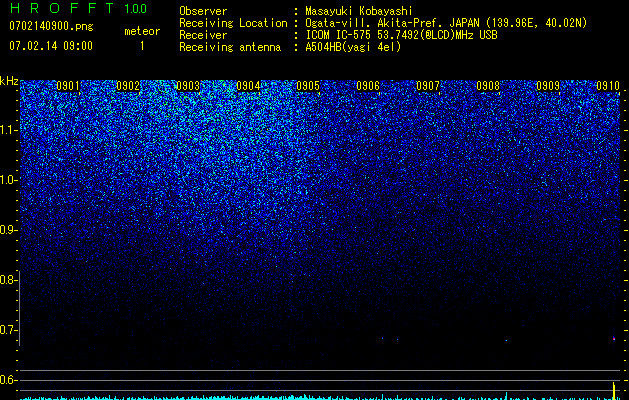Click the 0.7 kHz axis label
Viewport: 629px width, 400px height.
(8, 330)
